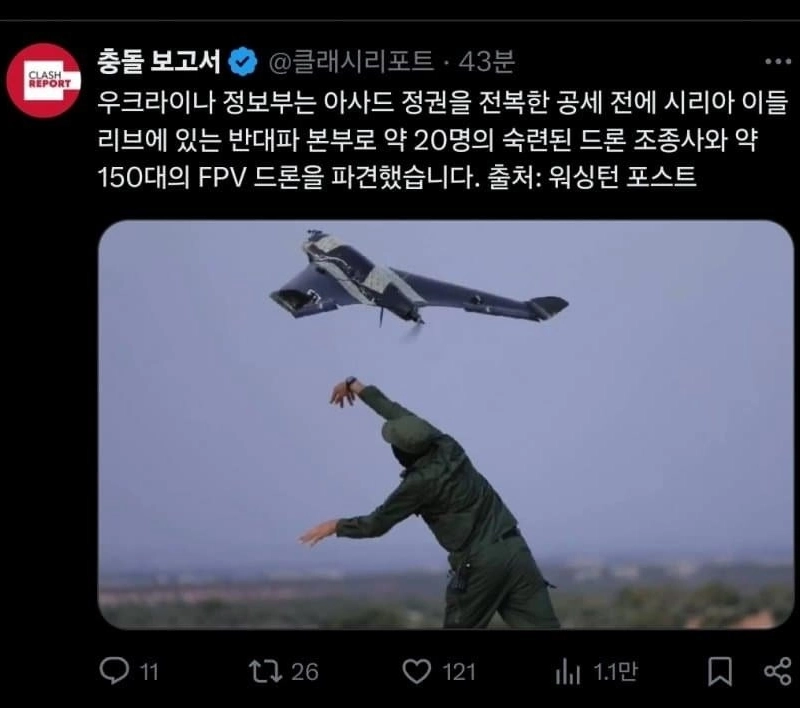Open the drone launch photo
Image resolution: width=800 pixels, height=708 pixels.
pos(445,424)
